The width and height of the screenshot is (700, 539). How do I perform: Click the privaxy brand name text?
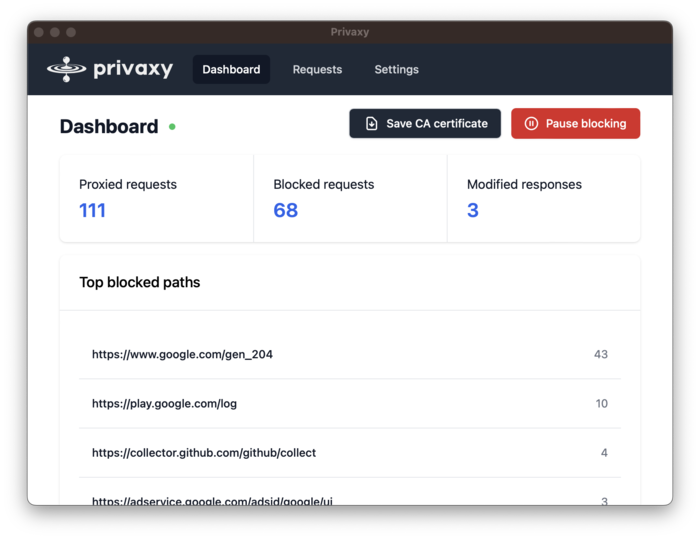click(x=133, y=69)
